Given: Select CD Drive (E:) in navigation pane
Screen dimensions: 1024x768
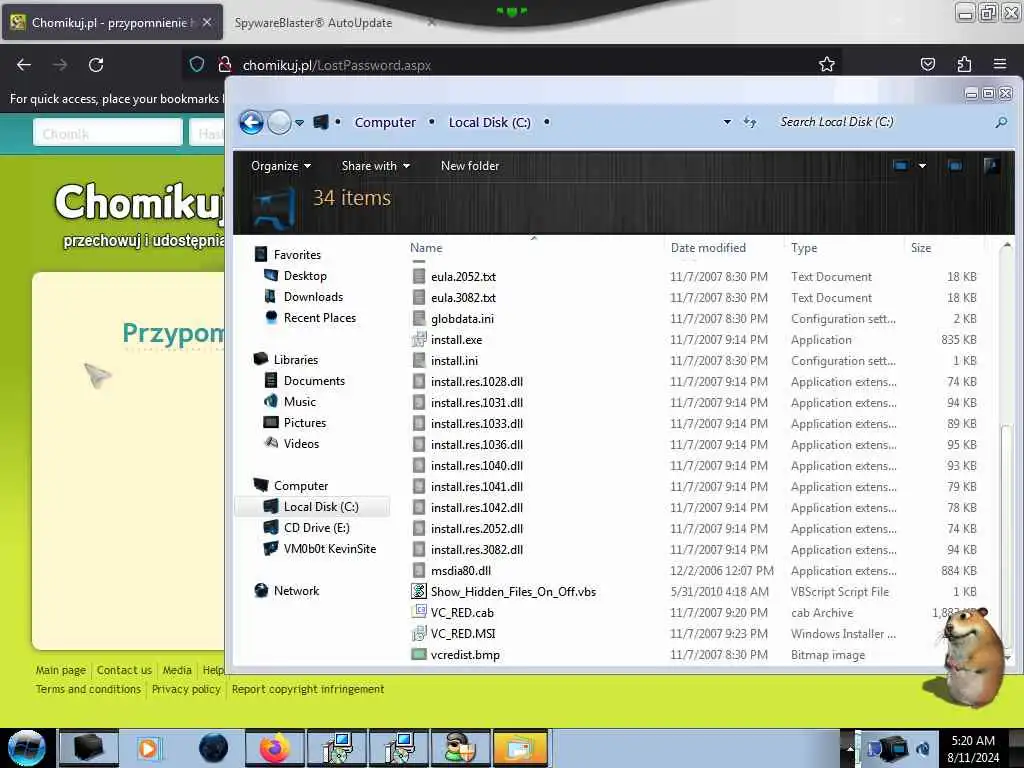Looking at the screenshot, I should (316, 527).
